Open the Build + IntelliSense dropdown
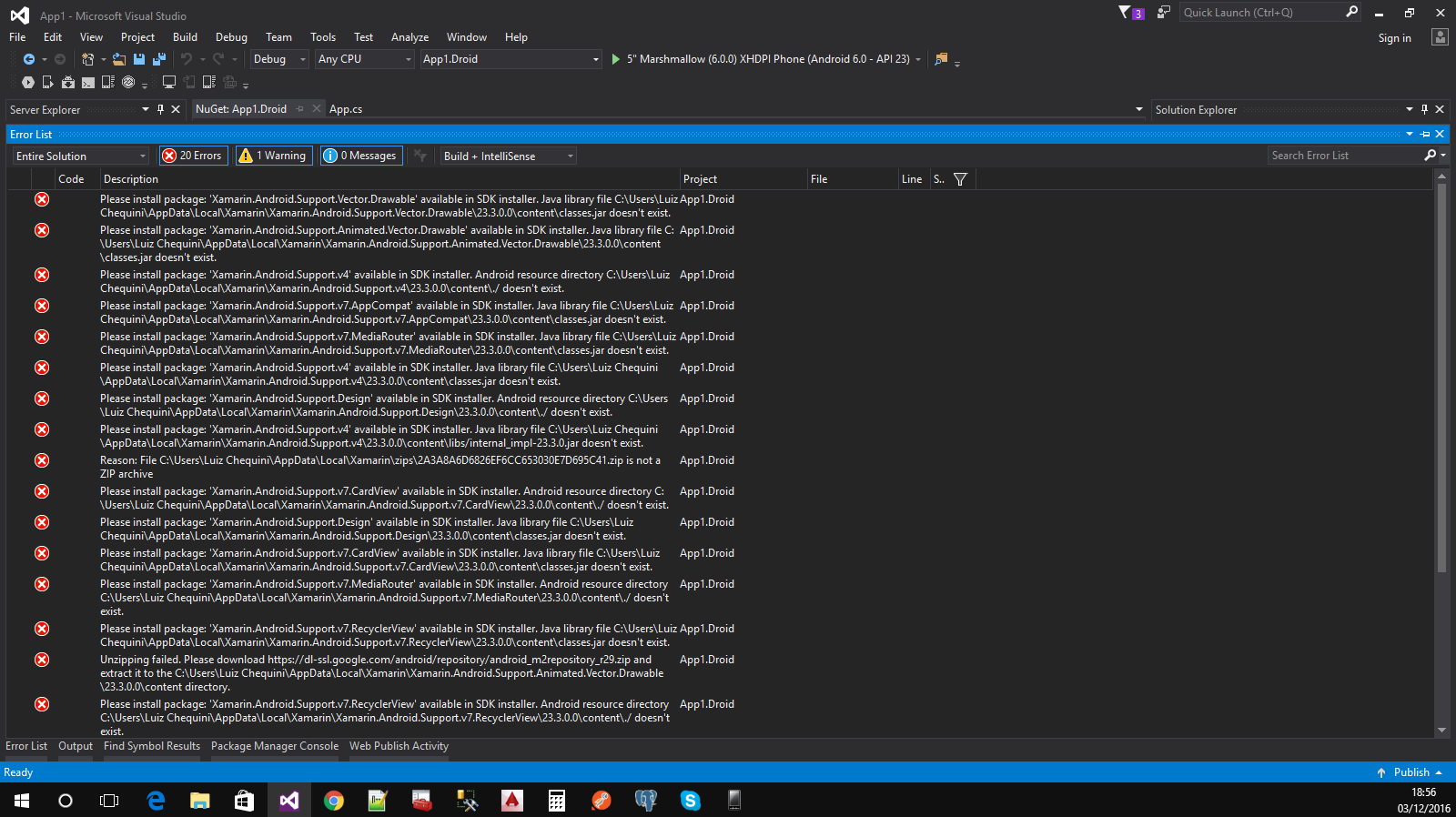This screenshot has height=817, width=1456. (509, 156)
